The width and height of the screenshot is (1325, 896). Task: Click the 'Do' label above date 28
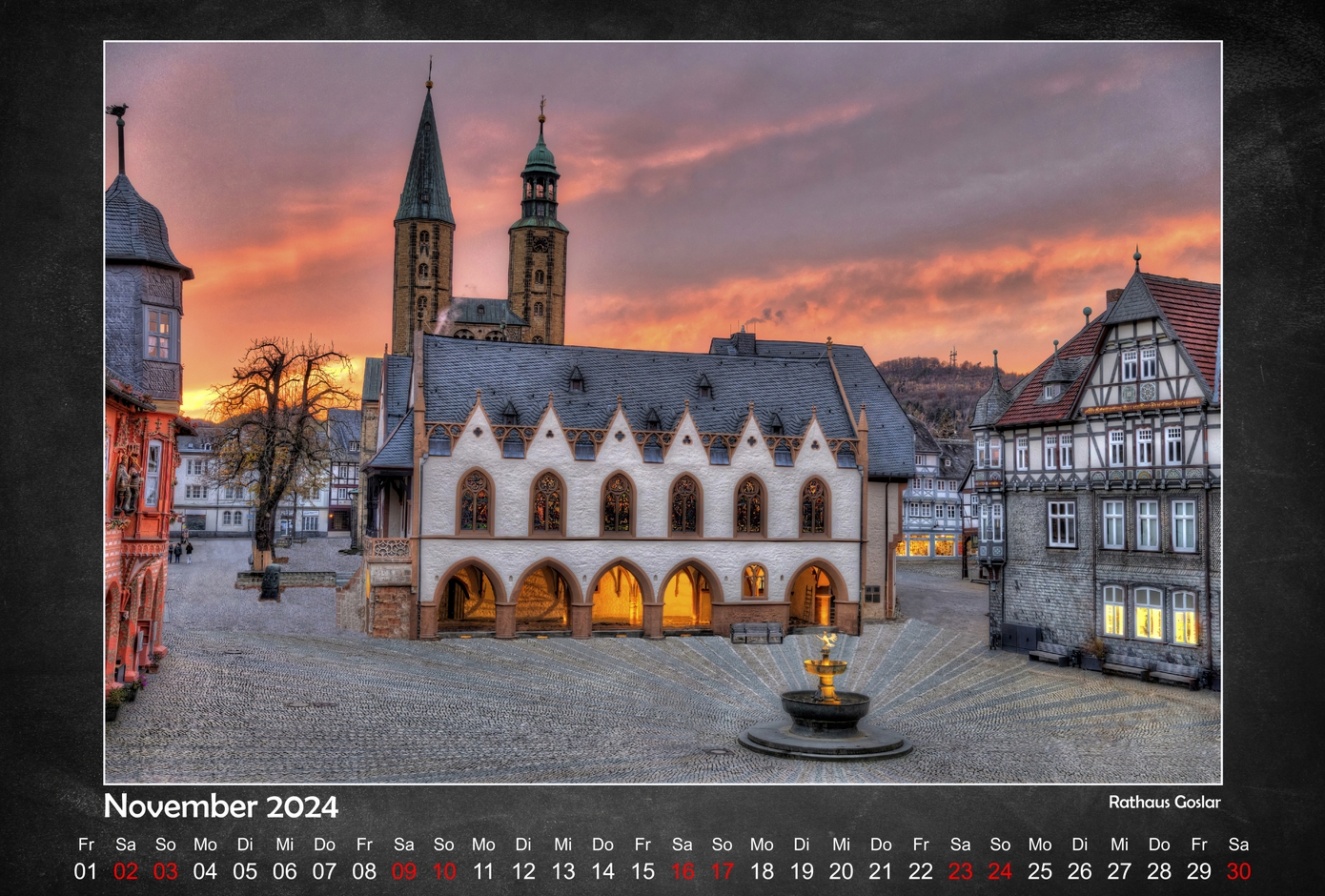(1159, 845)
